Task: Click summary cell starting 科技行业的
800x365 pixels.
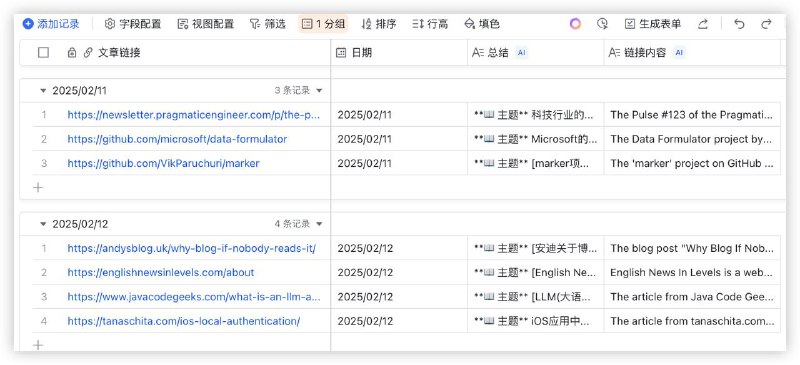Action: click(x=536, y=115)
